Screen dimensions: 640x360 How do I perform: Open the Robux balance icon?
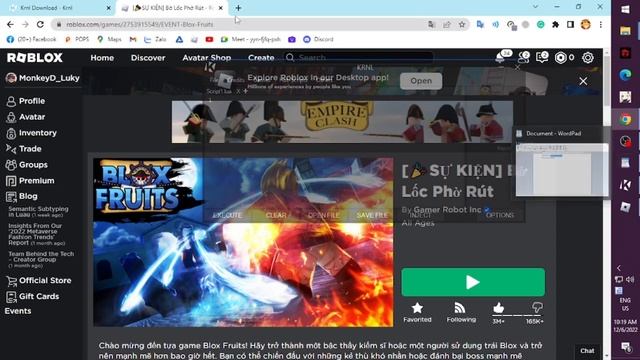tap(560, 58)
